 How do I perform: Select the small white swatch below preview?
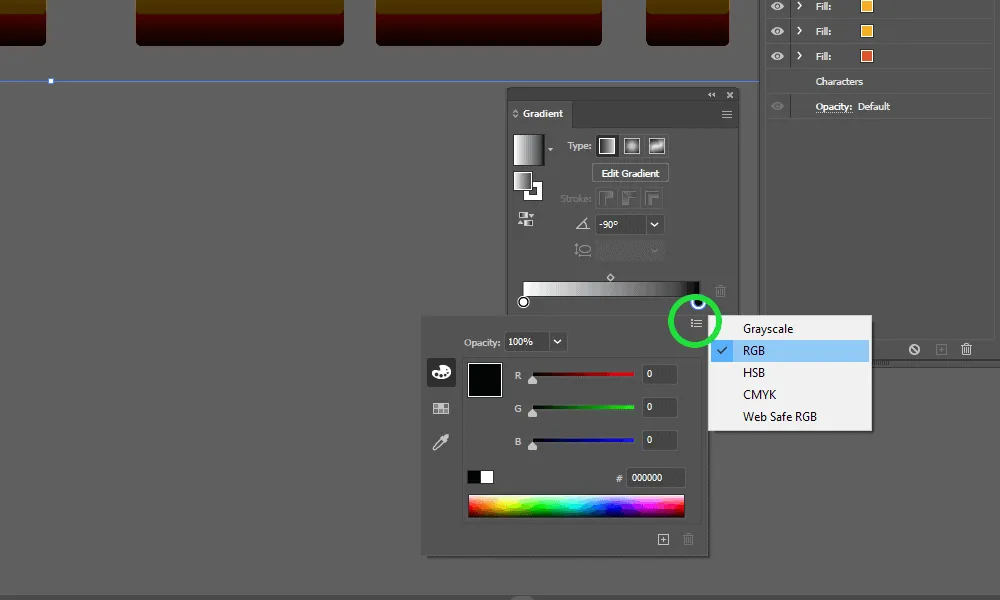tap(487, 477)
